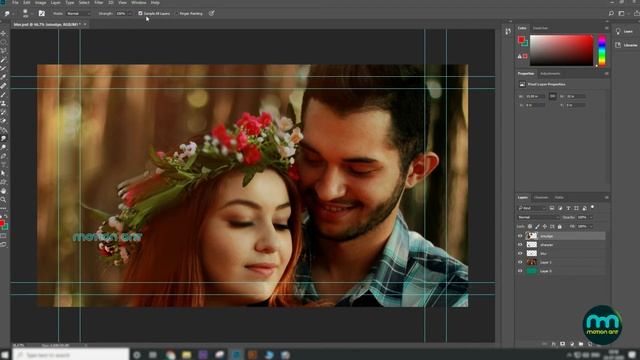Switch to the Adjustments tab

click(550, 74)
